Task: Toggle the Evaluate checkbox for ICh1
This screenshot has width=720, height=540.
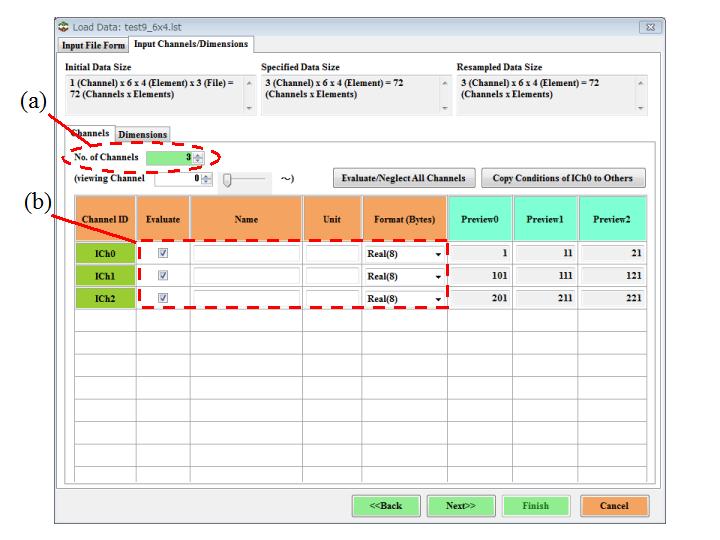Action: [164, 276]
